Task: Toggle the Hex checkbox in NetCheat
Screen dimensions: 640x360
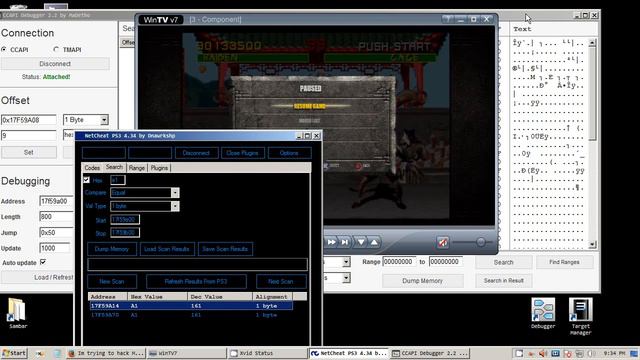Action: pyautogui.click(x=87, y=180)
